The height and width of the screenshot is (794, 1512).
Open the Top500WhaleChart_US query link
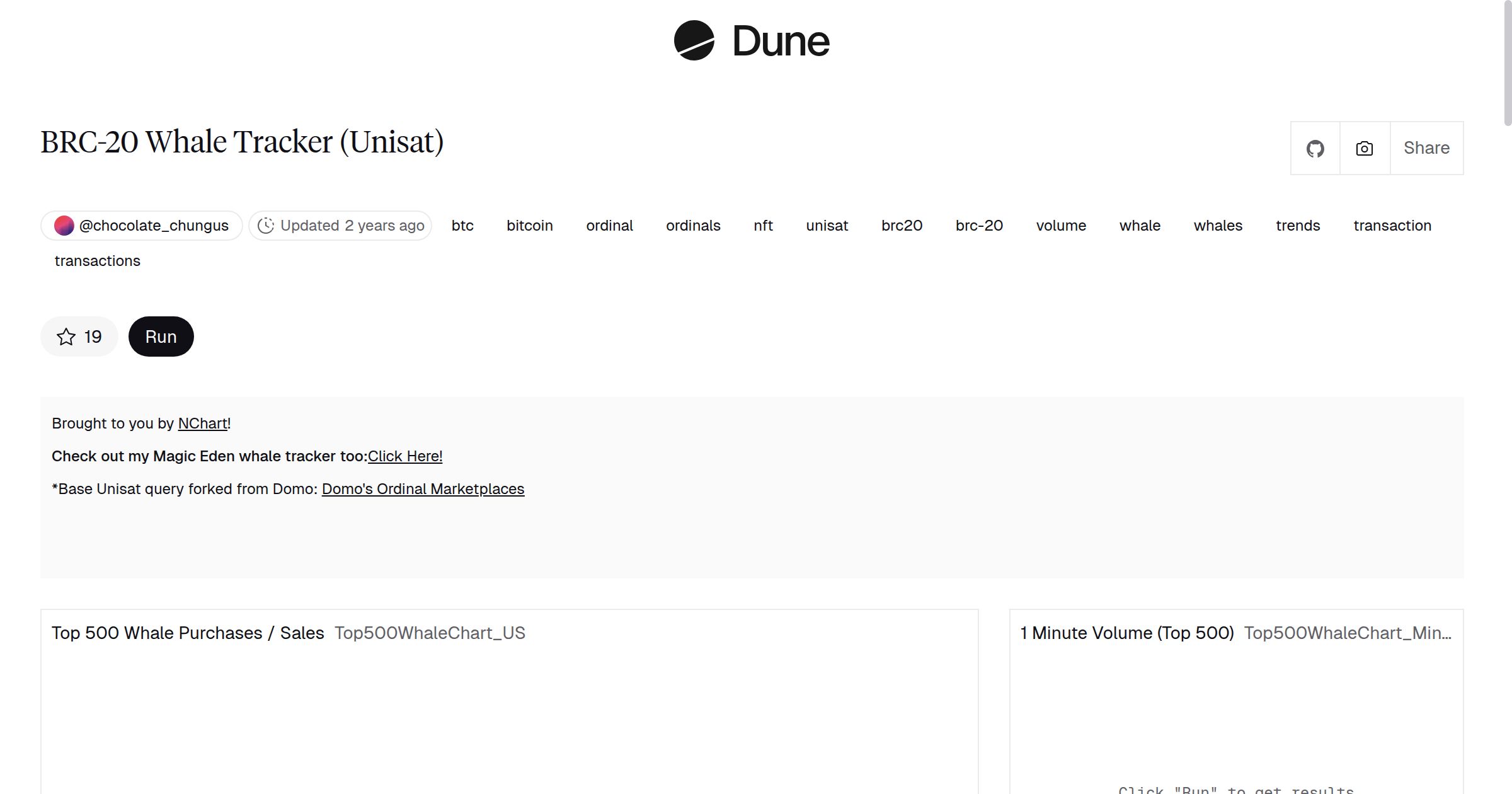pos(430,633)
